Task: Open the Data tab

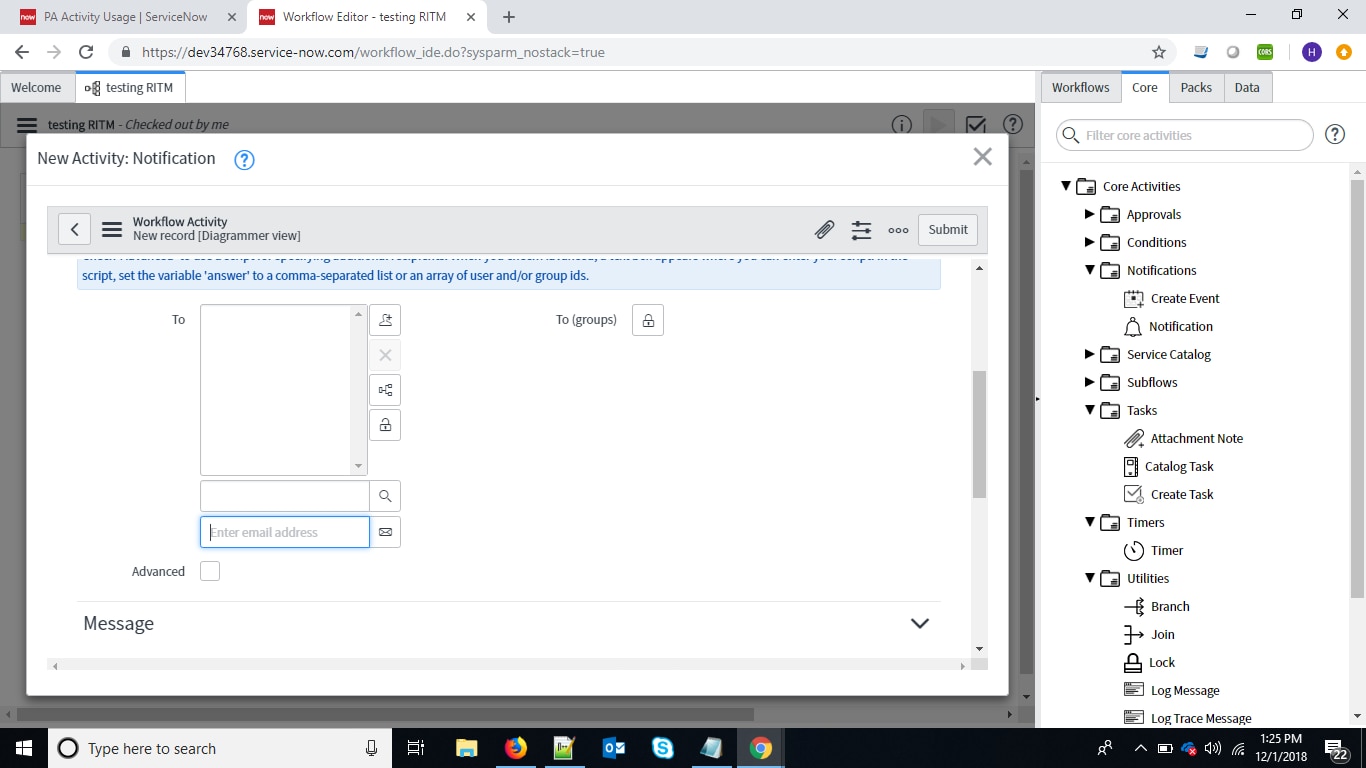Action: tap(1247, 87)
